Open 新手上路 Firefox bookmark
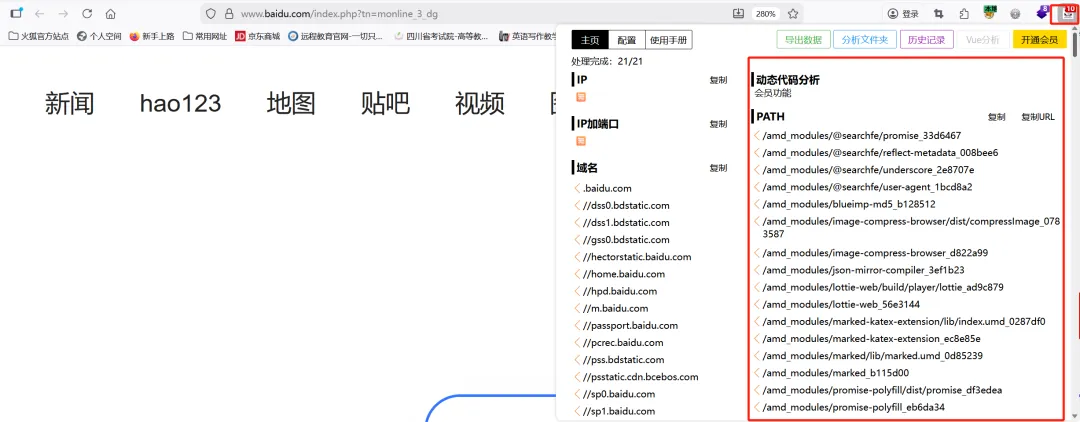The image size is (1080, 422). [152, 36]
